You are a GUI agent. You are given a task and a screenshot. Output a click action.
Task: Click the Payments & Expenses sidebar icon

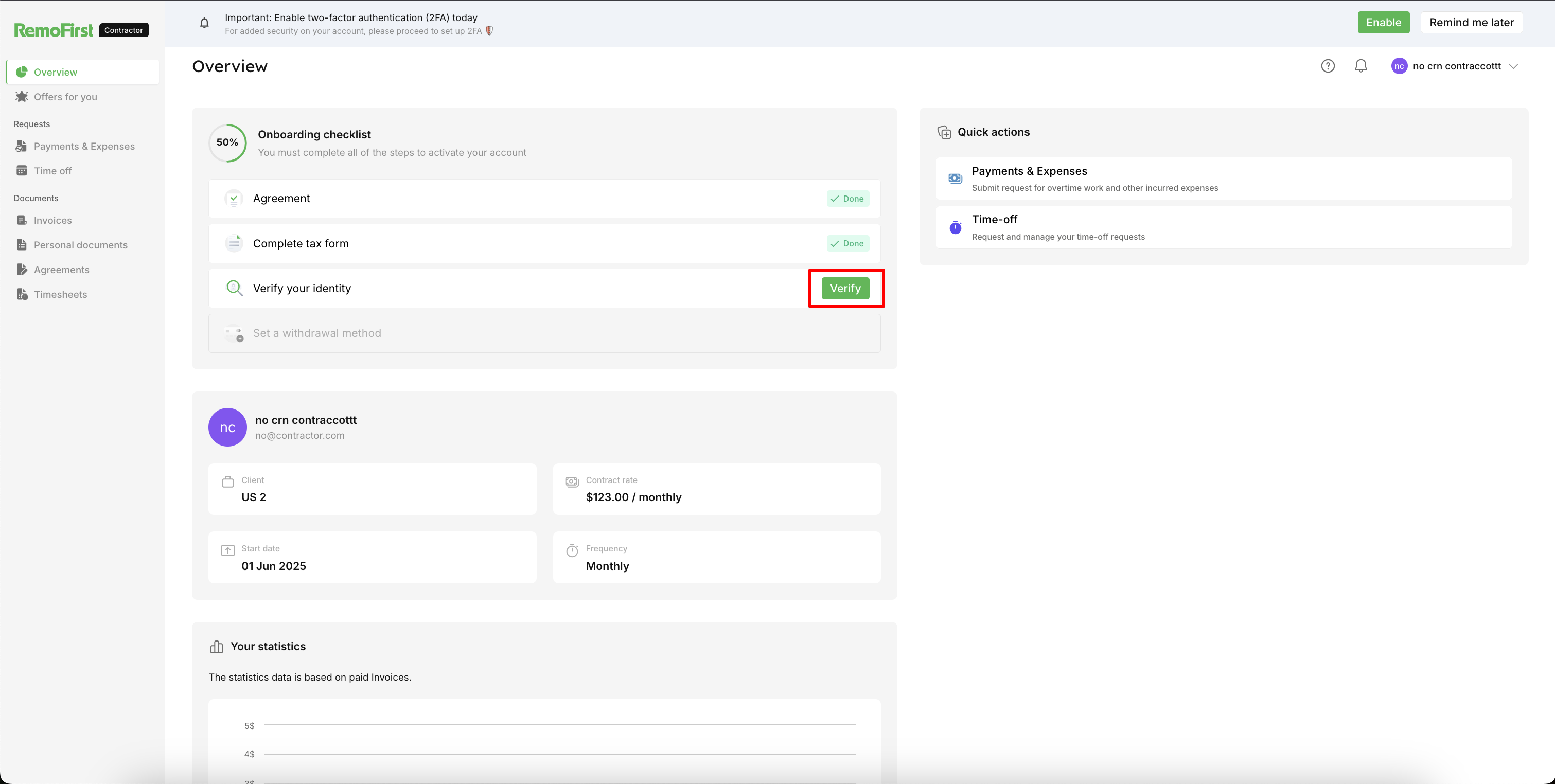pyautogui.click(x=22, y=146)
